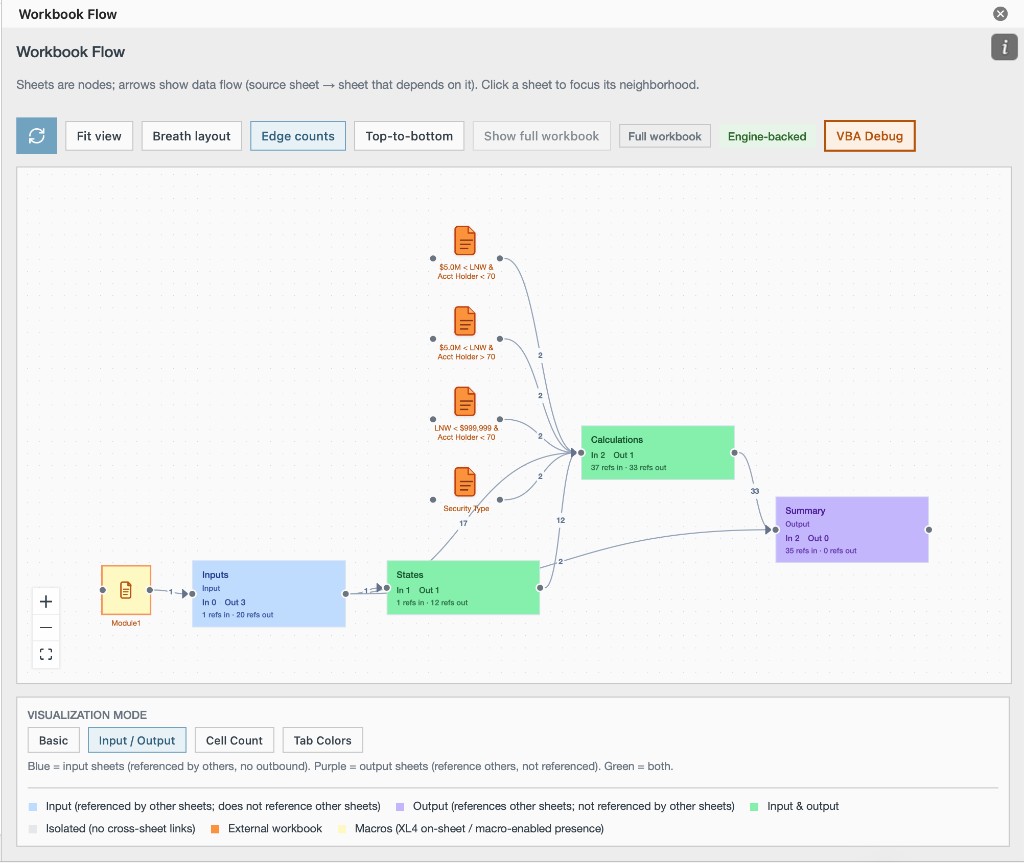This screenshot has height=863, width=1024.
Task: Click the '1 refs in · 20 refs out' text
Action: 237,615
